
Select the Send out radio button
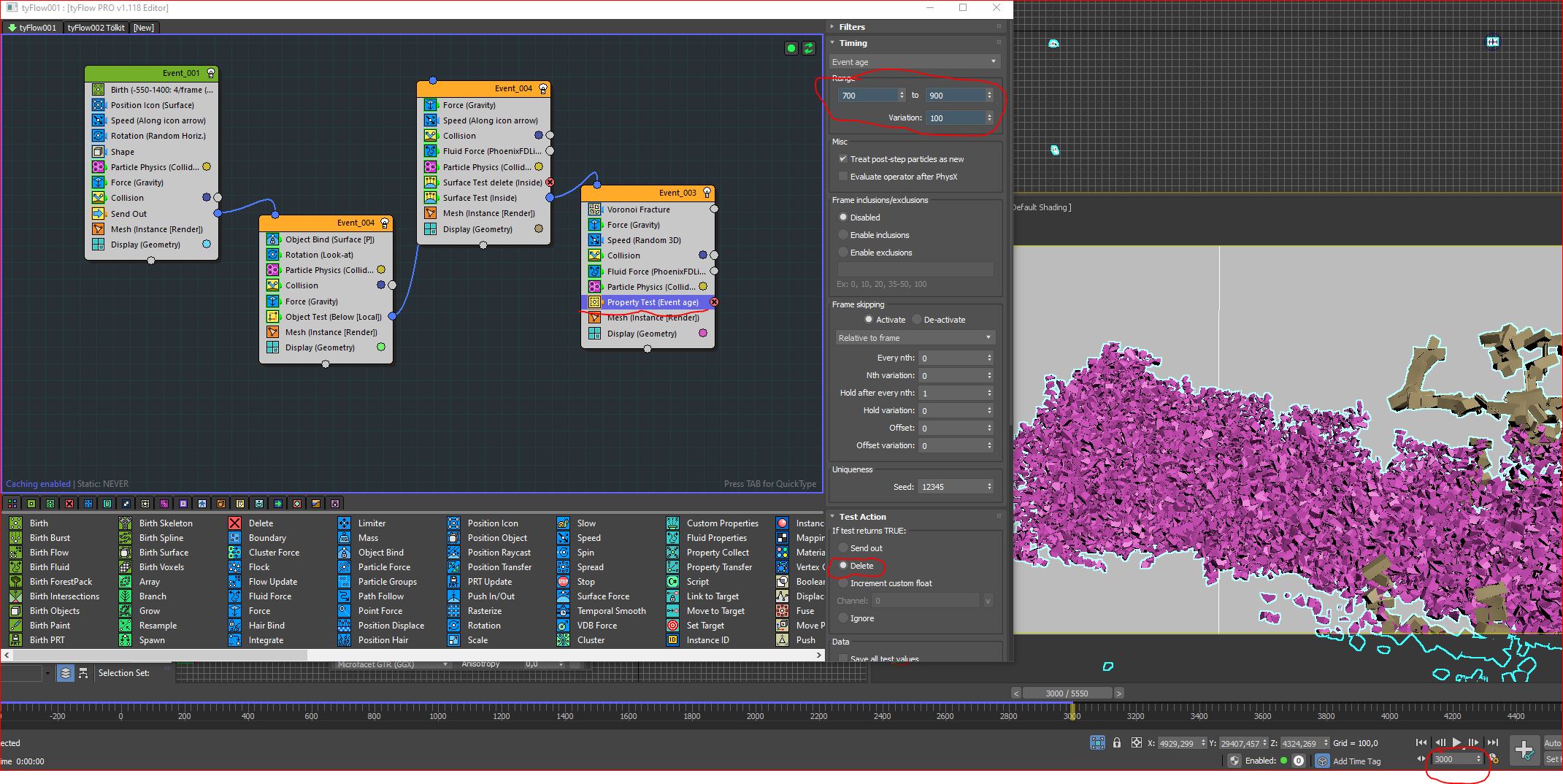click(x=843, y=548)
